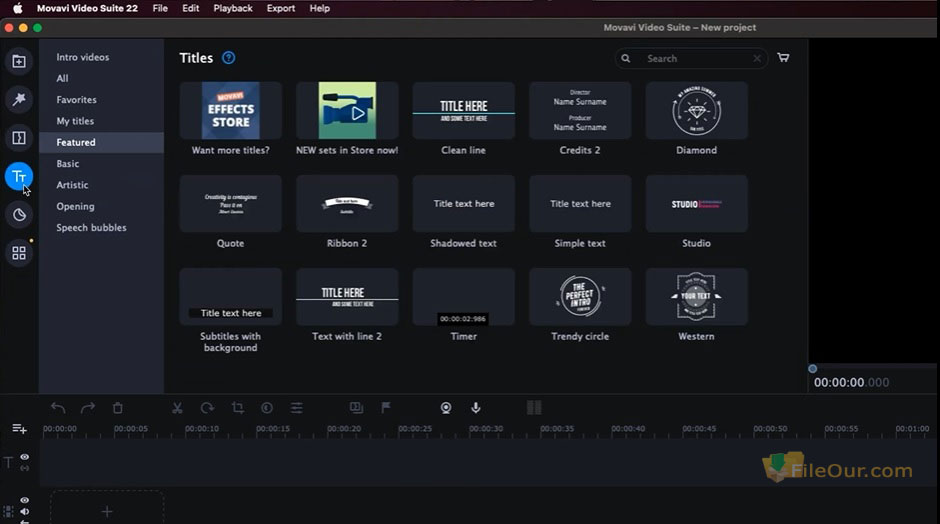Select the Quote title

230,204
